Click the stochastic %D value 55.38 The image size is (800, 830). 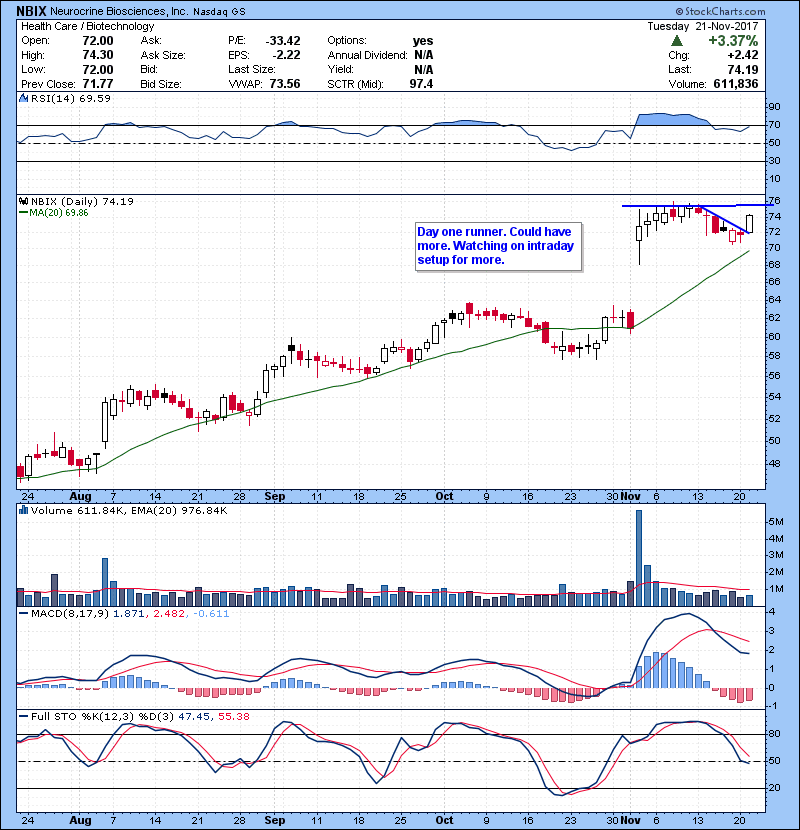pyautogui.click(x=234, y=716)
